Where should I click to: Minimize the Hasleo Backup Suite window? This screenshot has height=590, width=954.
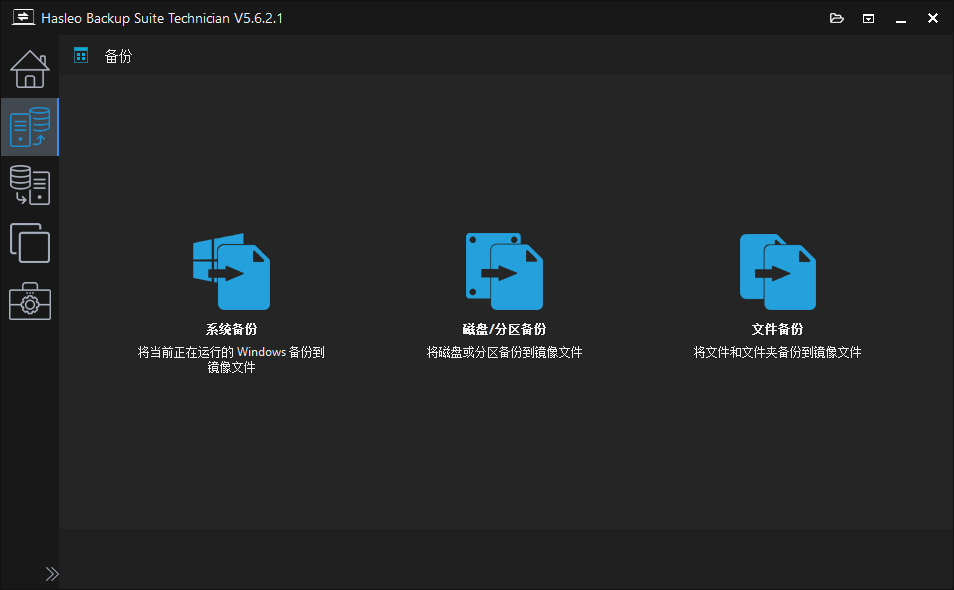point(900,17)
